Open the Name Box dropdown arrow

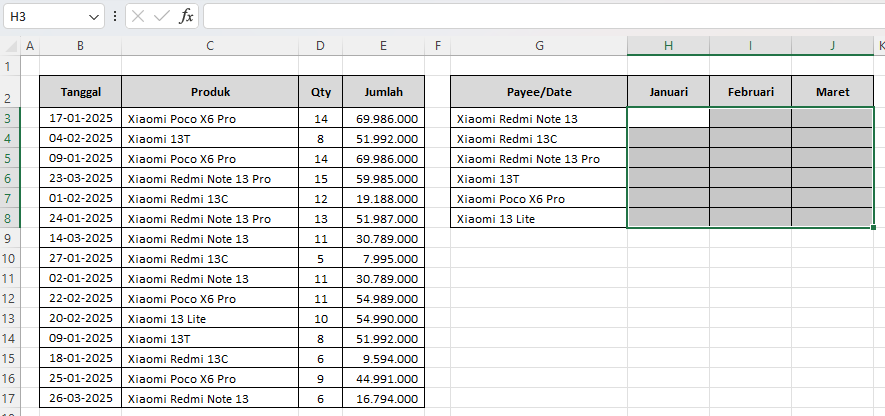coord(94,17)
